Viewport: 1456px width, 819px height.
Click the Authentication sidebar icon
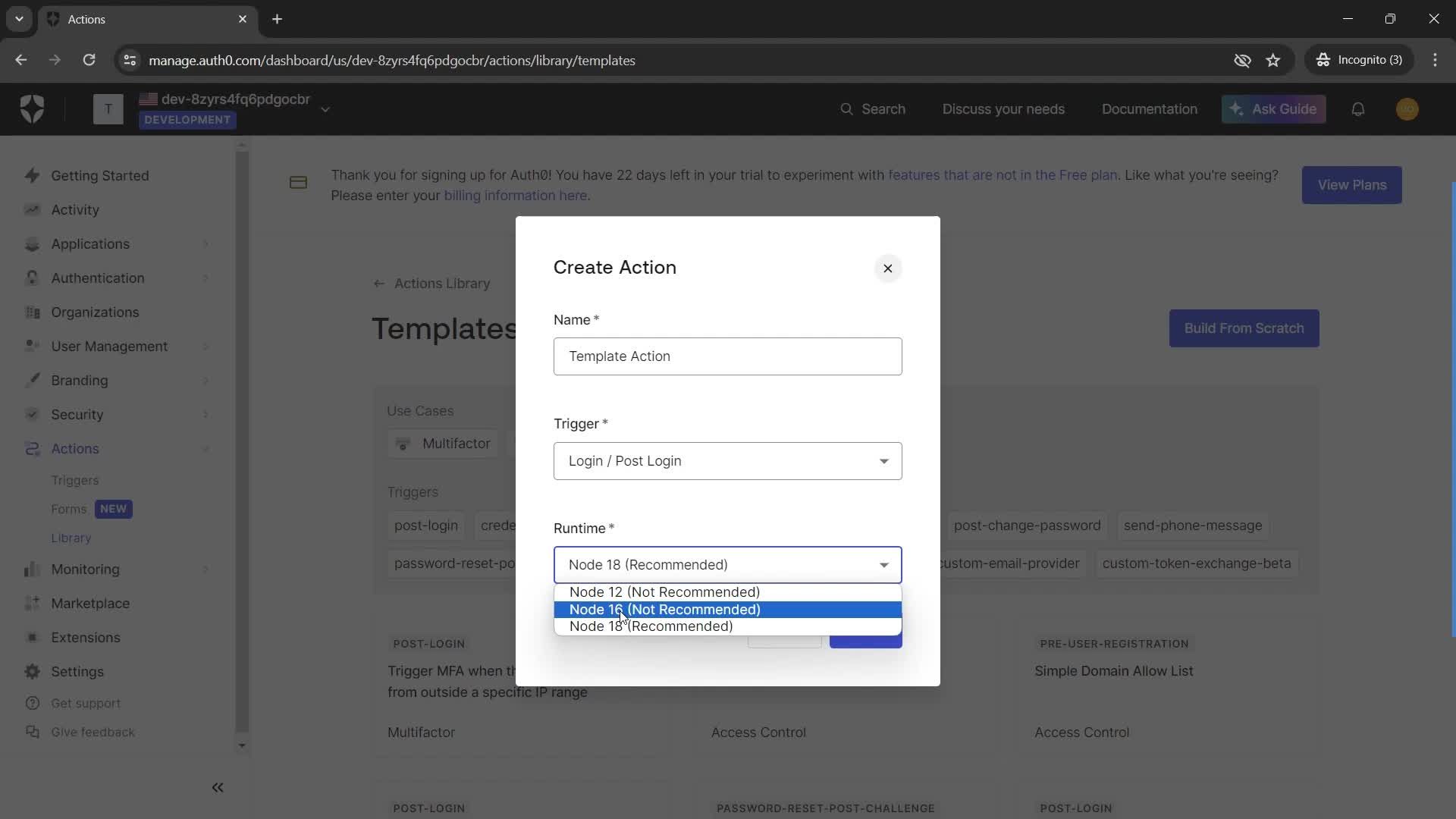tap(32, 278)
